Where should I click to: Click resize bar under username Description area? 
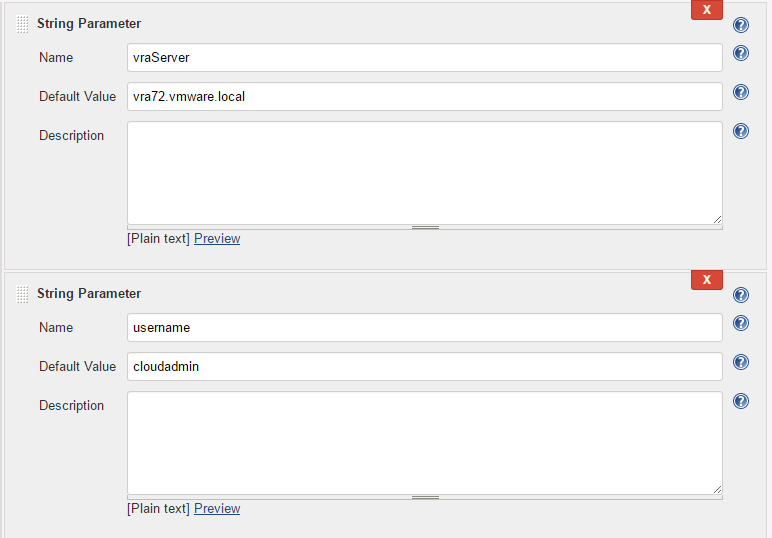425,497
